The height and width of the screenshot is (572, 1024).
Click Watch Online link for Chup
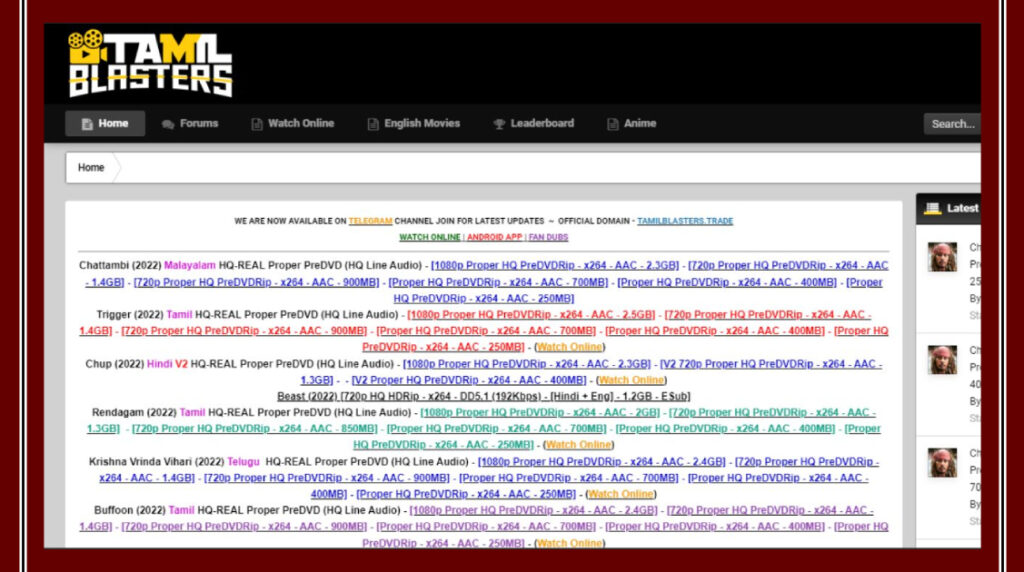(x=631, y=380)
